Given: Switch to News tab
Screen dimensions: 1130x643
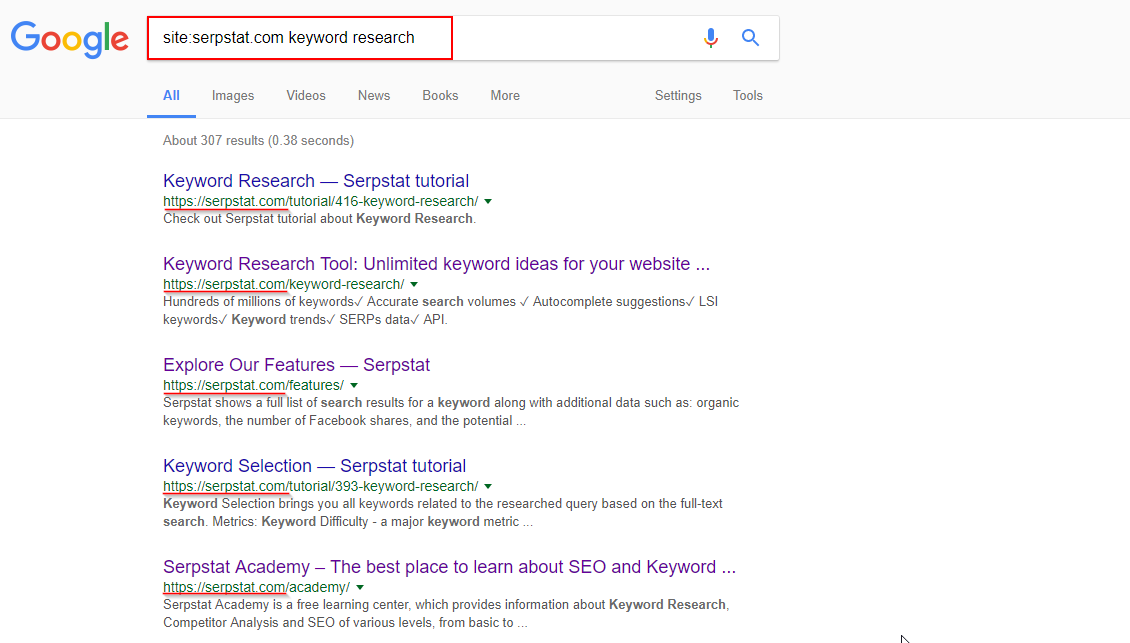Looking at the screenshot, I should click(374, 95).
